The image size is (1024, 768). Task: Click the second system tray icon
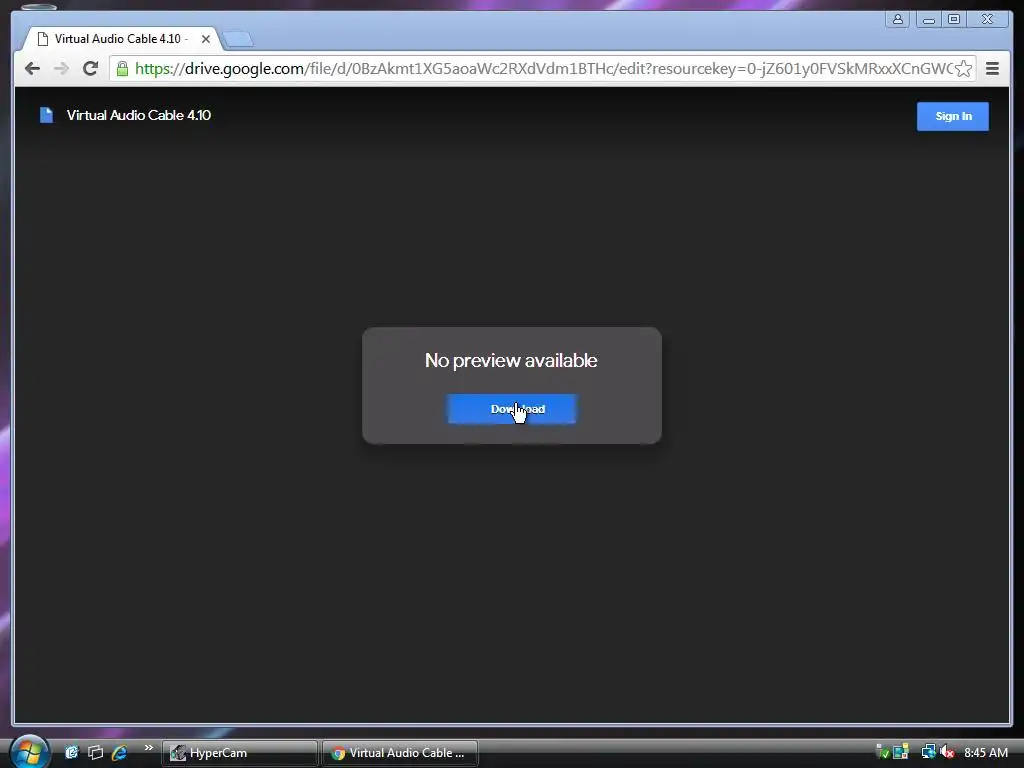coord(901,752)
